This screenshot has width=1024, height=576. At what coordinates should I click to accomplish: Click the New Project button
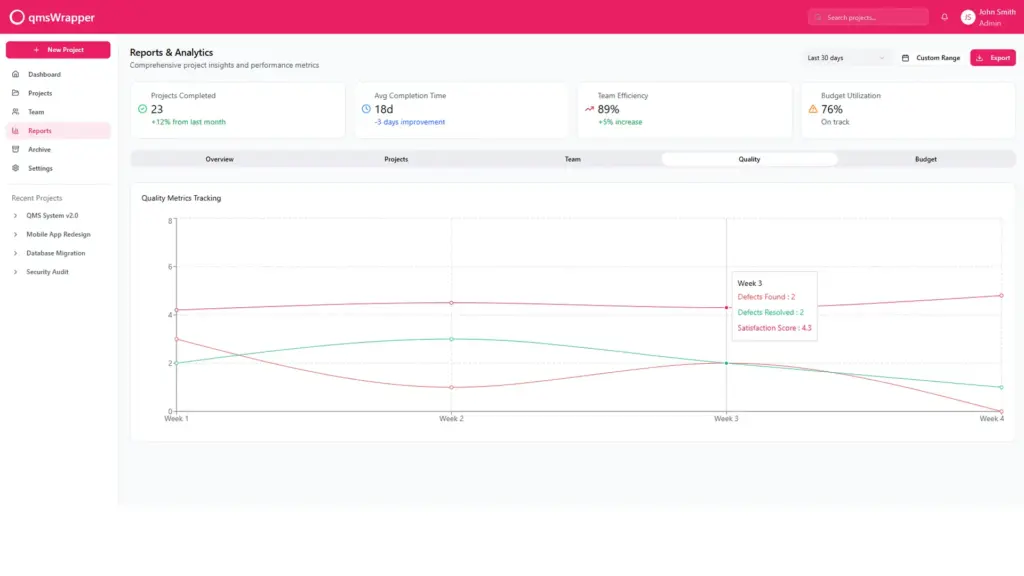(58, 50)
